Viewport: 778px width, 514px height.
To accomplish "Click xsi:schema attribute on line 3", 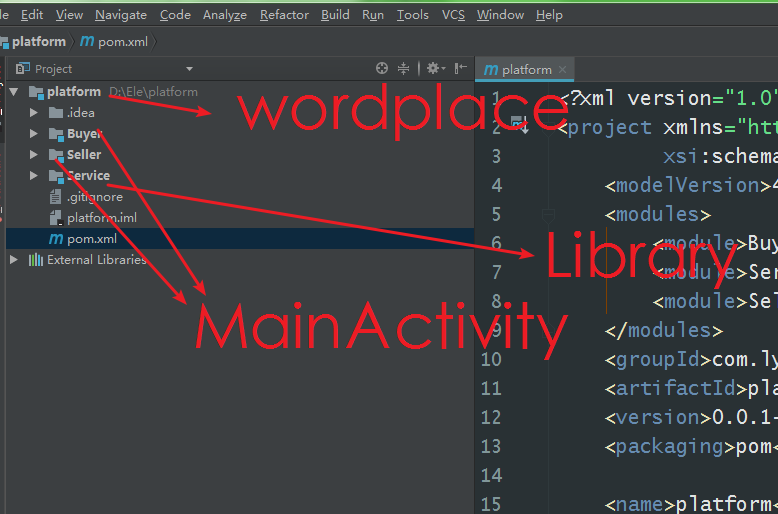I will [x=720, y=156].
